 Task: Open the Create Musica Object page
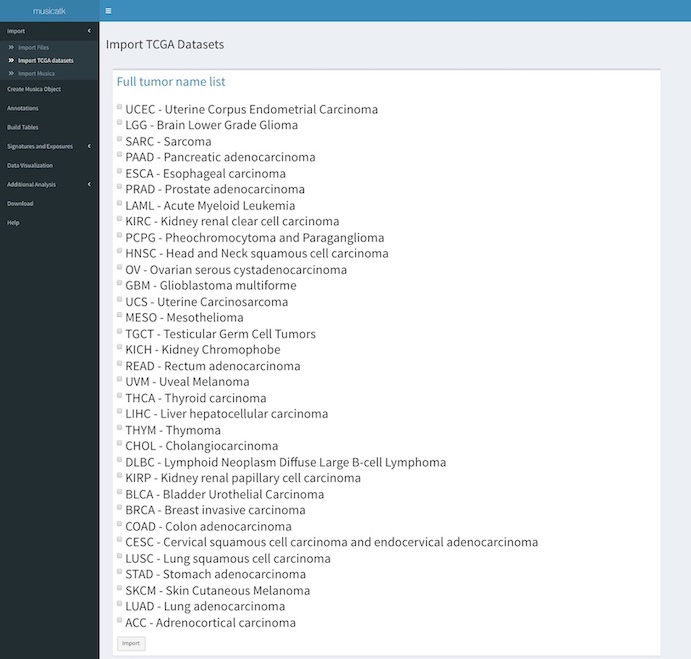[34, 89]
